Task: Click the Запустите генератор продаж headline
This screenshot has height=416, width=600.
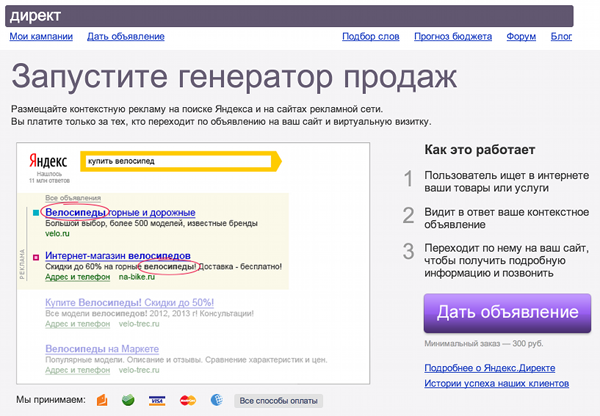Action: (x=234, y=77)
